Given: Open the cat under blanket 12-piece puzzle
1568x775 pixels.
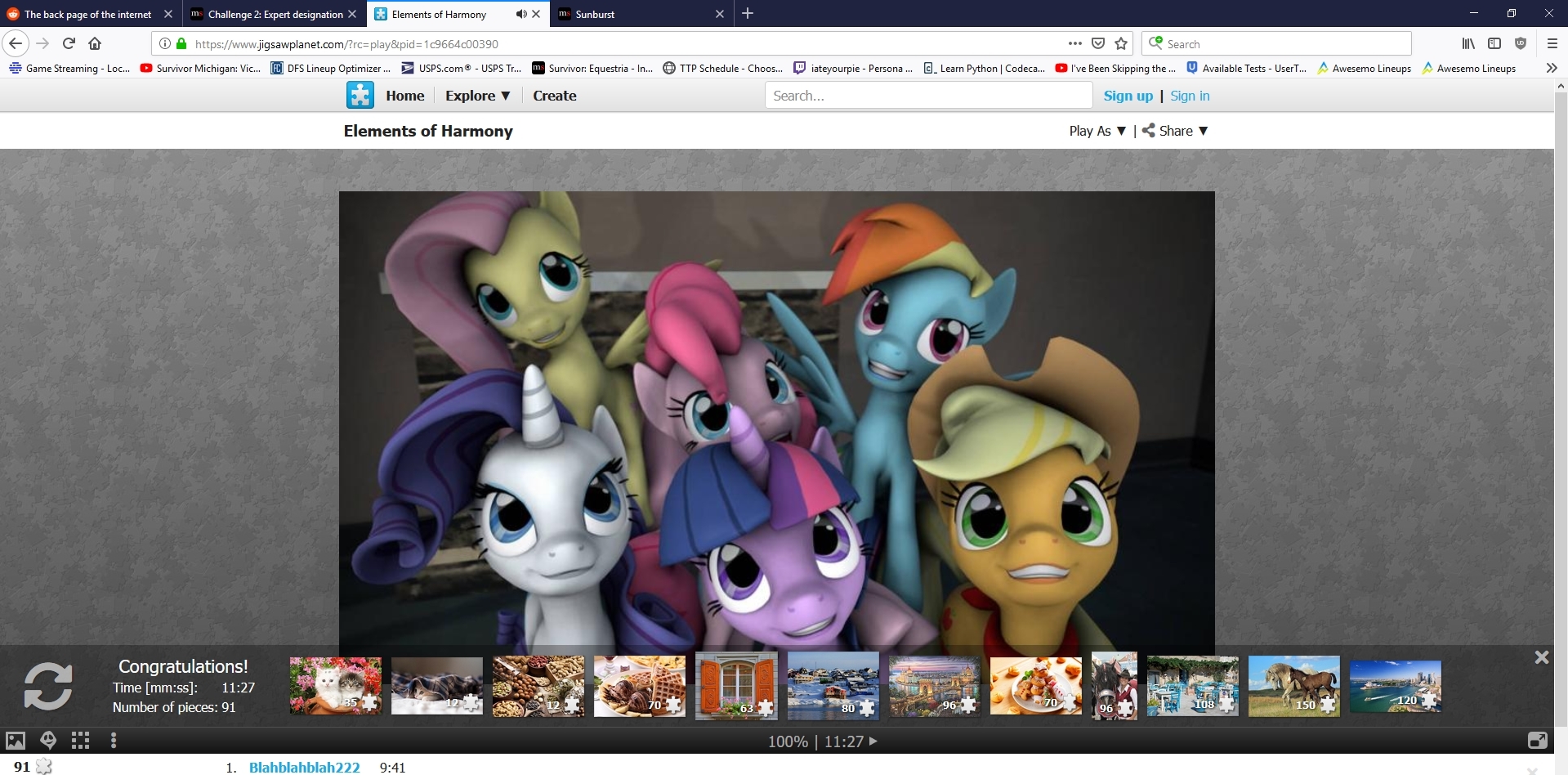Looking at the screenshot, I should click(437, 686).
